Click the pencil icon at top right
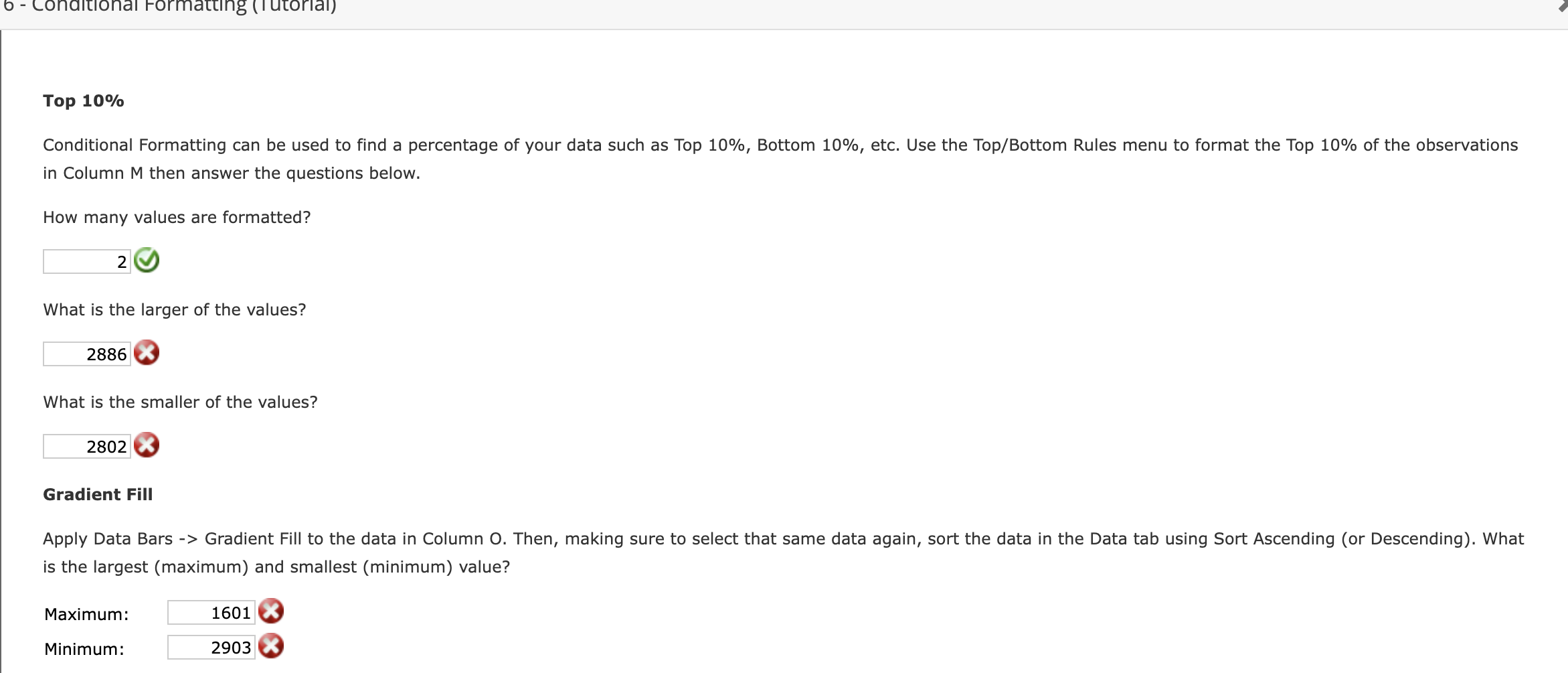1568x673 pixels. pyautogui.click(x=1561, y=5)
